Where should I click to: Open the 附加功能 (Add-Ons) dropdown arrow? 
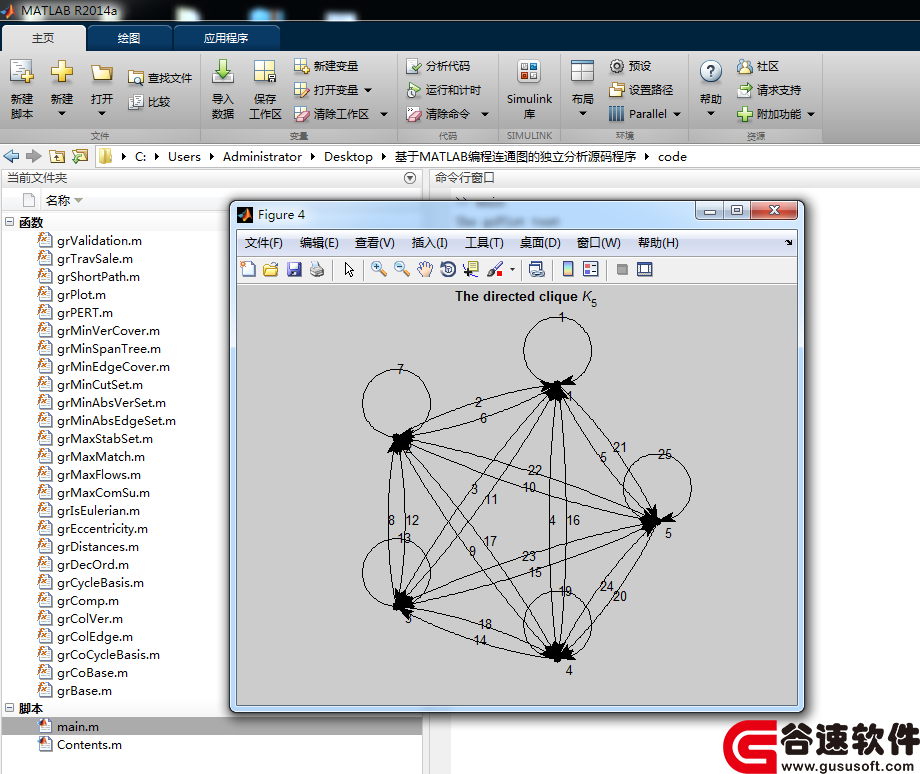click(811, 114)
